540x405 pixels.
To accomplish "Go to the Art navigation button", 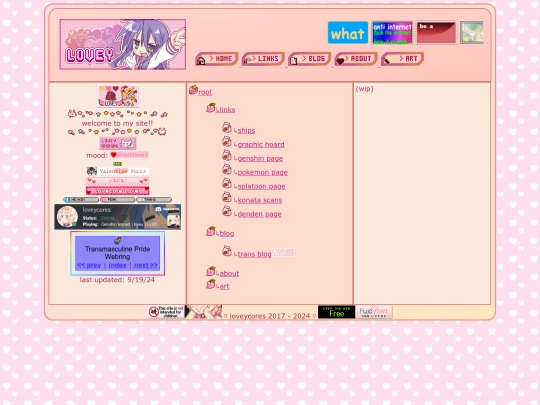I will click(x=402, y=59).
